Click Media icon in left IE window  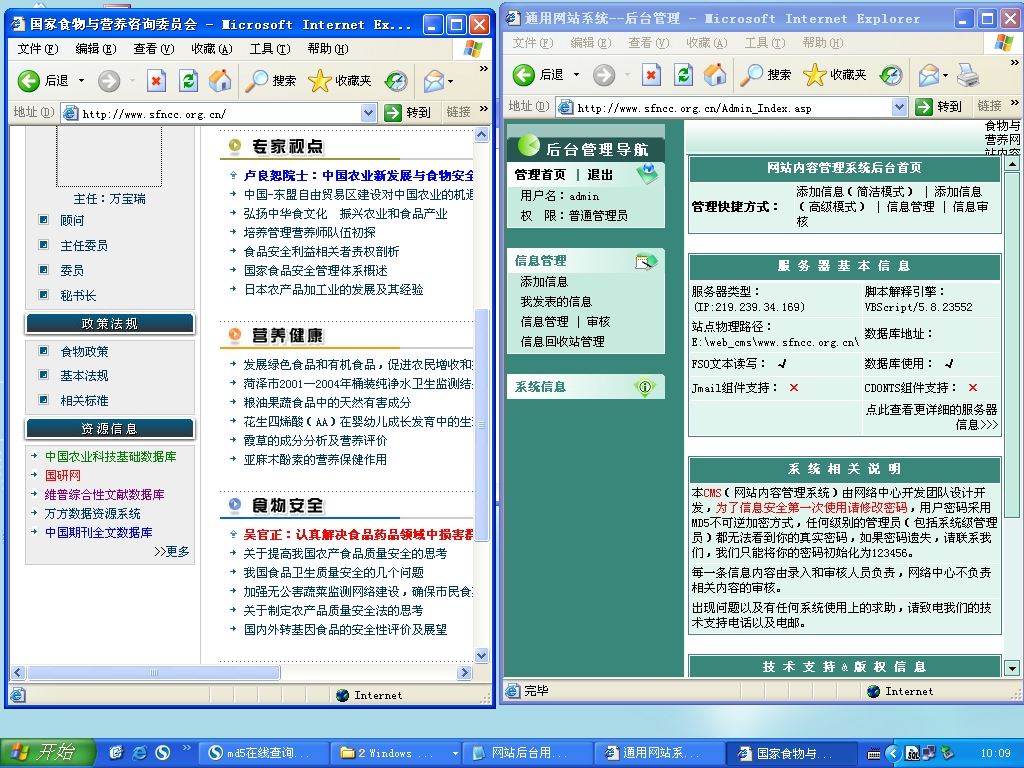coord(396,81)
